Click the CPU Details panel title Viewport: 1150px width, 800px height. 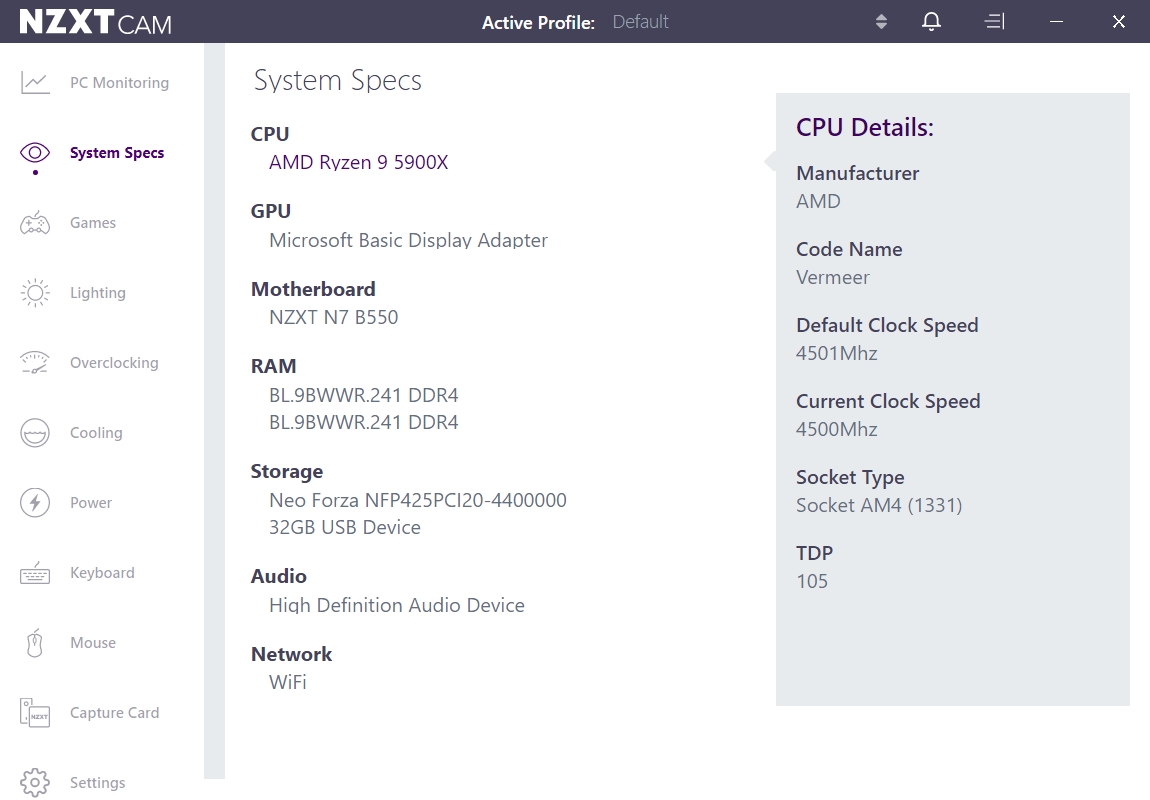coord(865,128)
